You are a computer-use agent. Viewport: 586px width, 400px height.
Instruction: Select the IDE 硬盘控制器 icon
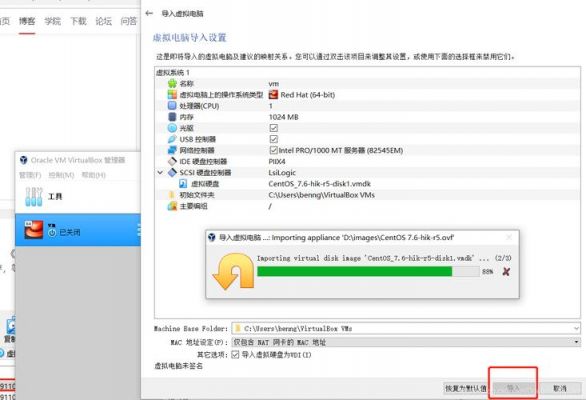[172, 161]
